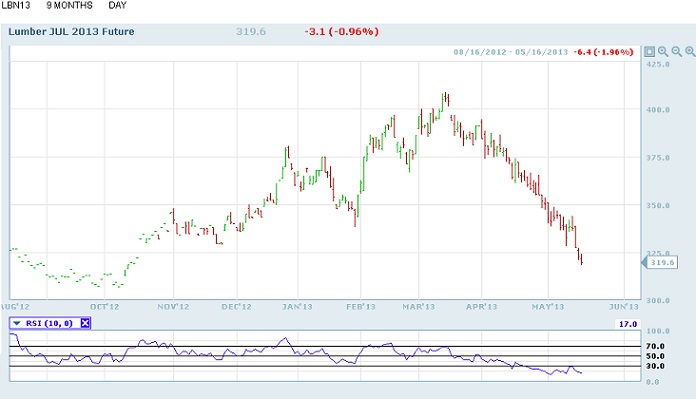Click the 400.0 price axis label
This screenshot has width=696, height=399.
pyautogui.click(x=658, y=110)
